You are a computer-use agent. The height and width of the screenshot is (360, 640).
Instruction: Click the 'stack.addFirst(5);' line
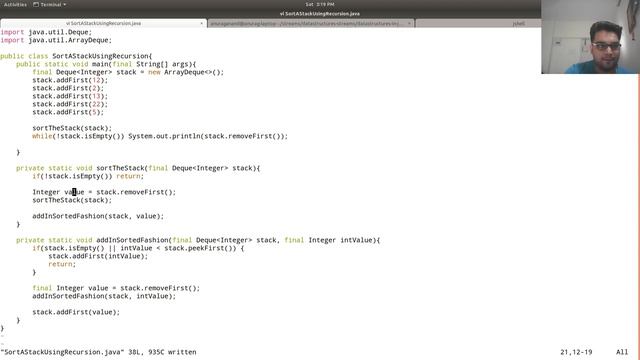[x=68, y=112]
